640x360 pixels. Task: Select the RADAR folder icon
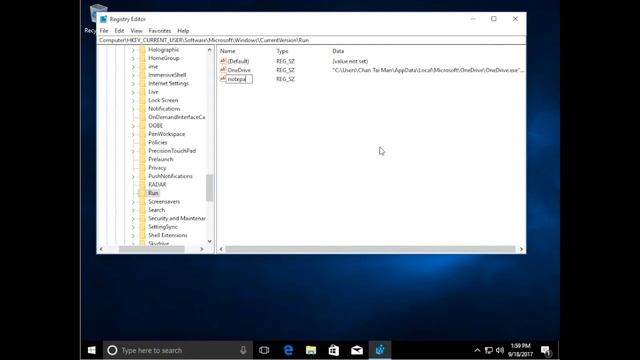(x=142, y=184)
